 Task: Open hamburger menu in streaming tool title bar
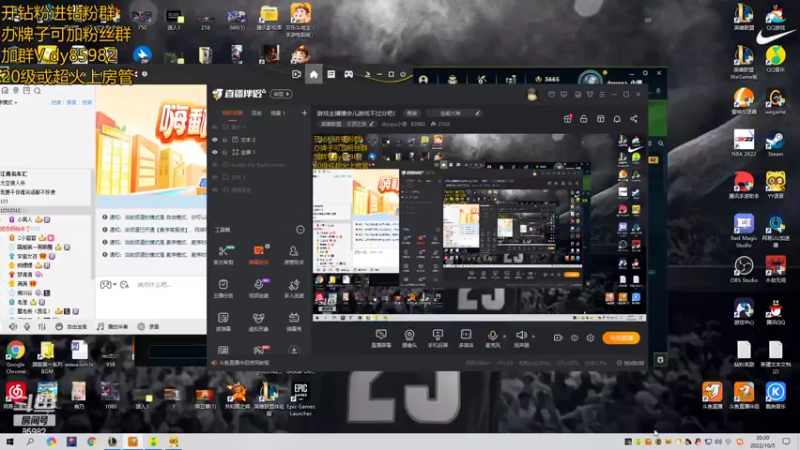602,94
